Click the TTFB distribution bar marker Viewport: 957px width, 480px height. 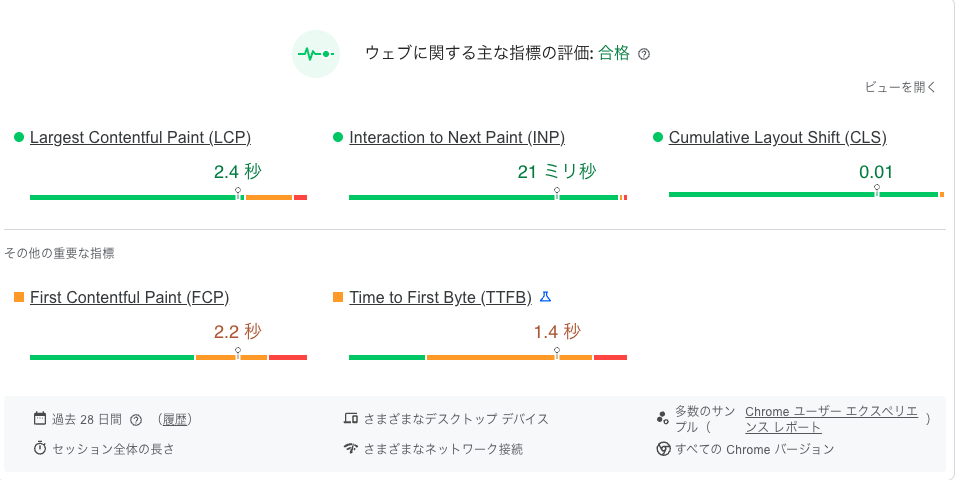click(556, 353)
